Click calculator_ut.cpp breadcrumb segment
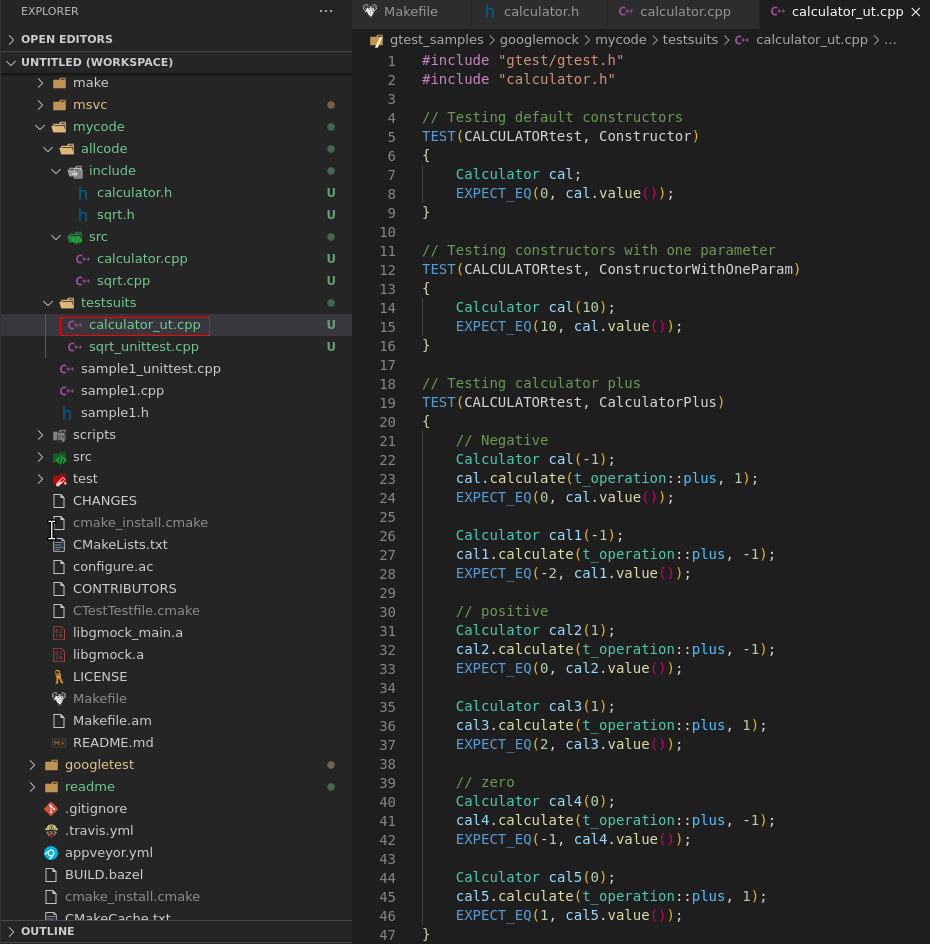 811,40
